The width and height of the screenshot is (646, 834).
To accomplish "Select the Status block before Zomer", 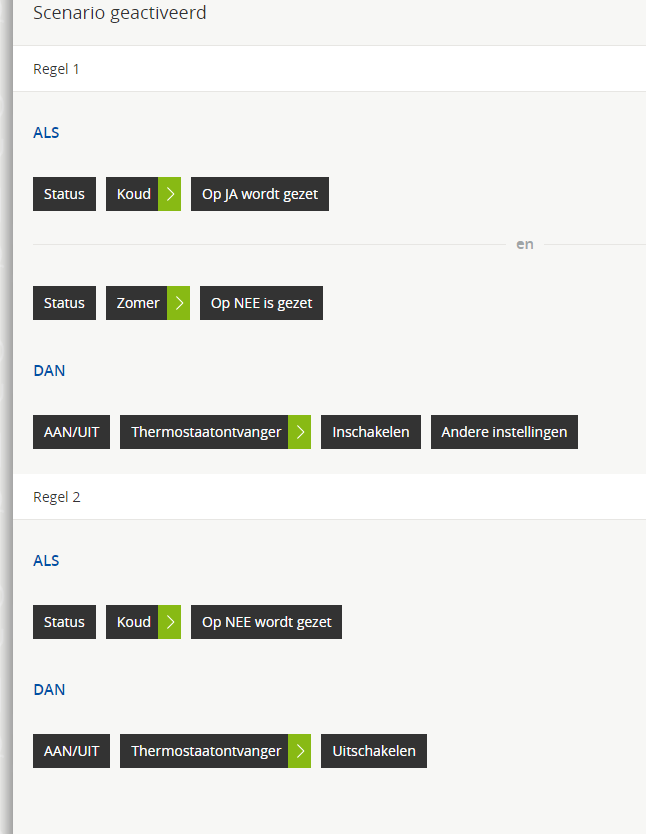I will point(64,303).
